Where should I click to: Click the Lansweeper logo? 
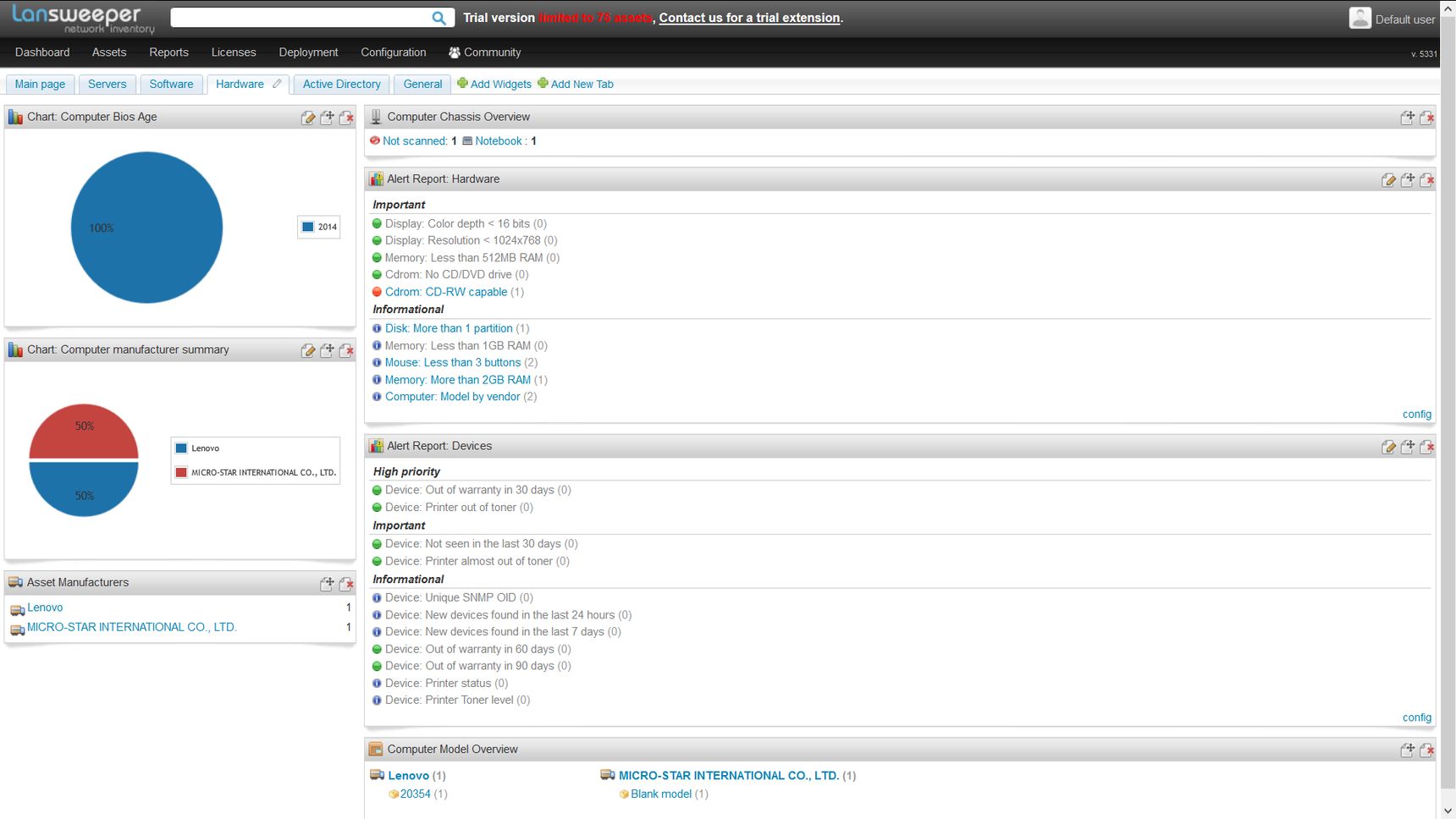(x=83, y=19)
